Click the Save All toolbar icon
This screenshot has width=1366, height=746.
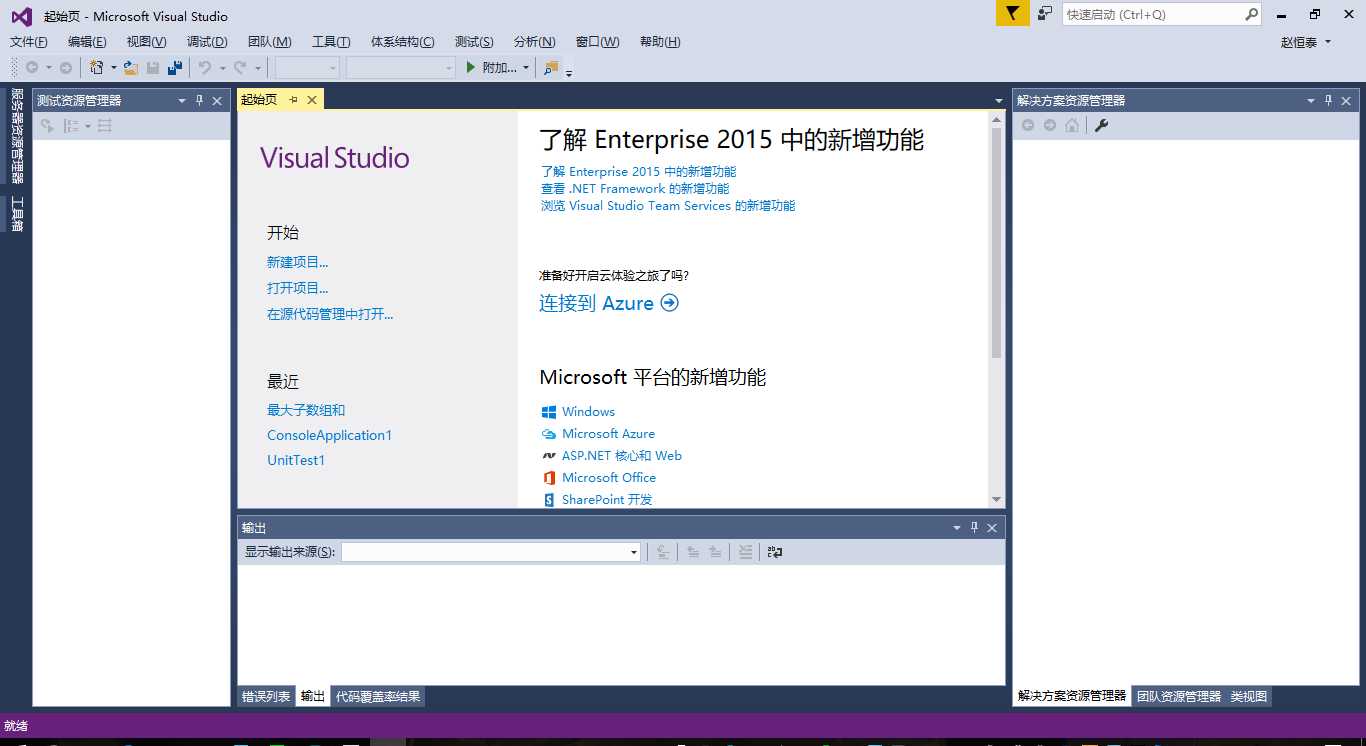coord(175,68)
